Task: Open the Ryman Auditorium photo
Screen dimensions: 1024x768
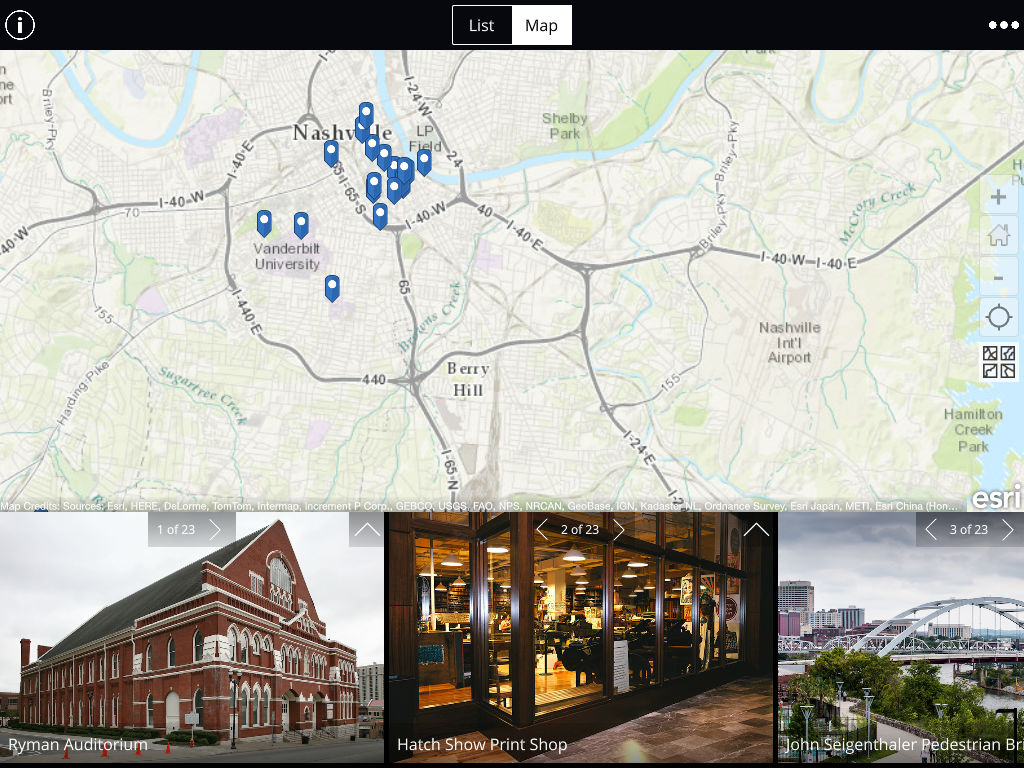Action: 192,638
